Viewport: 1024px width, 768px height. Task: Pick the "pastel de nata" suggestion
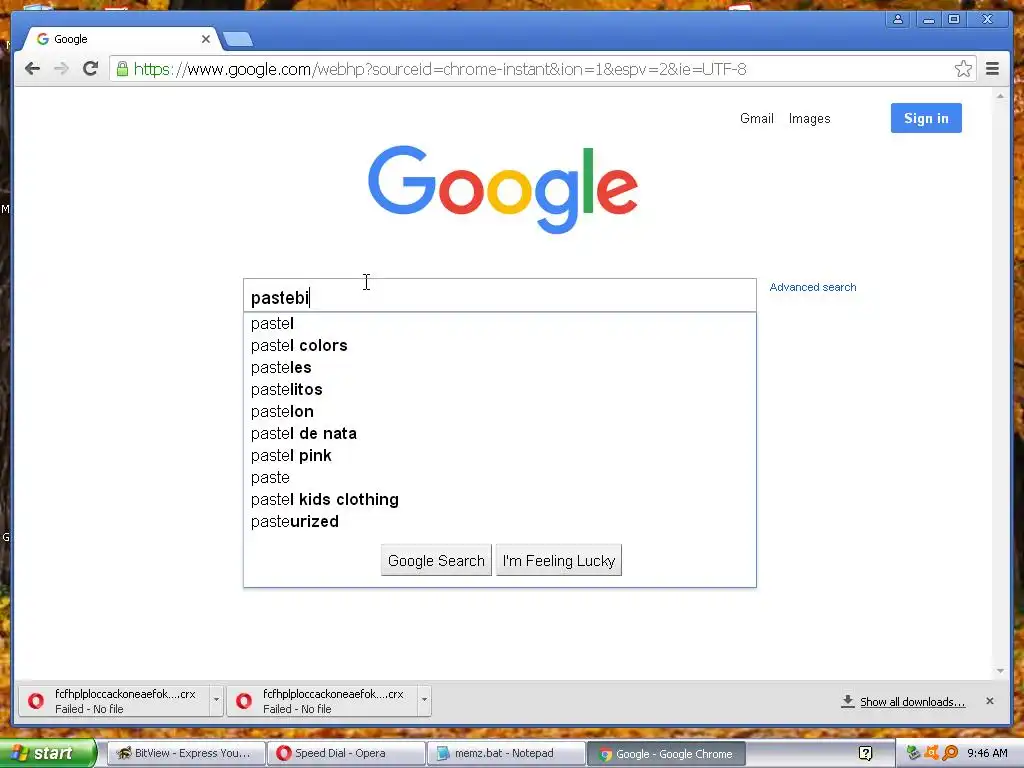(x=500, y=434)
